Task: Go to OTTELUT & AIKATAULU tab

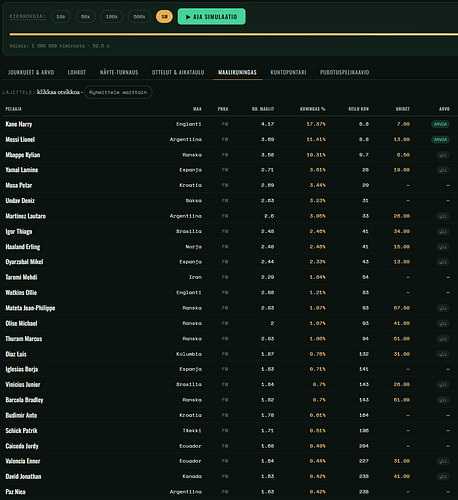Action: click(x=178, y=72)
